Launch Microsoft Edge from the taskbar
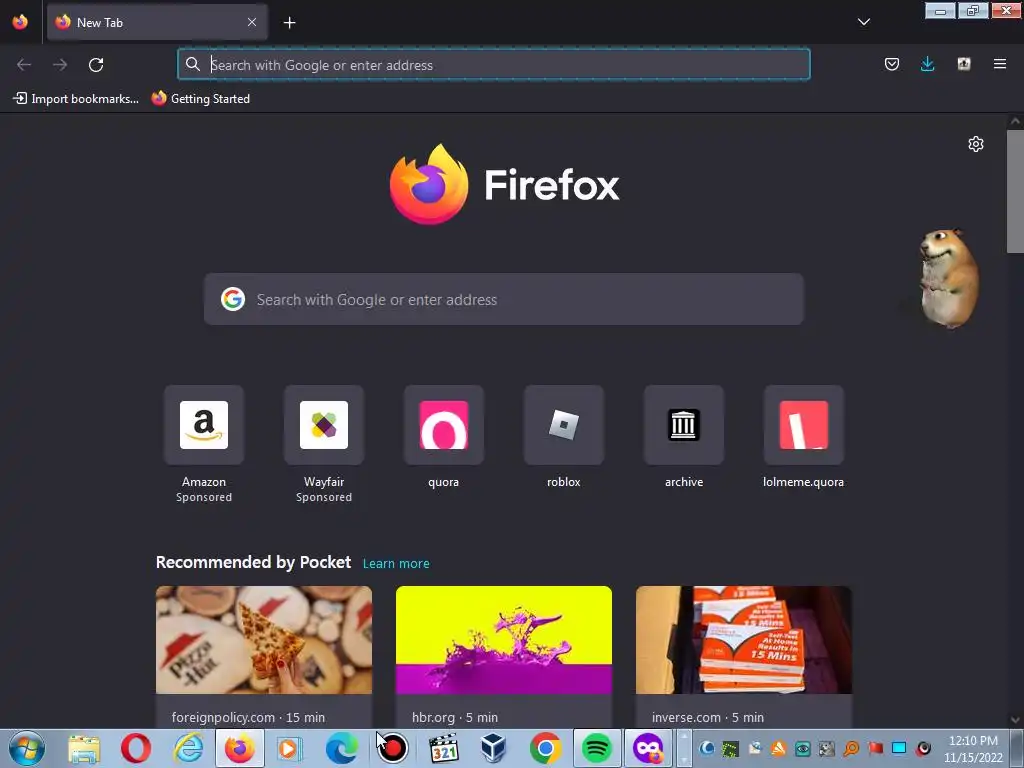 pyautogui.click(x=342, y=748)
